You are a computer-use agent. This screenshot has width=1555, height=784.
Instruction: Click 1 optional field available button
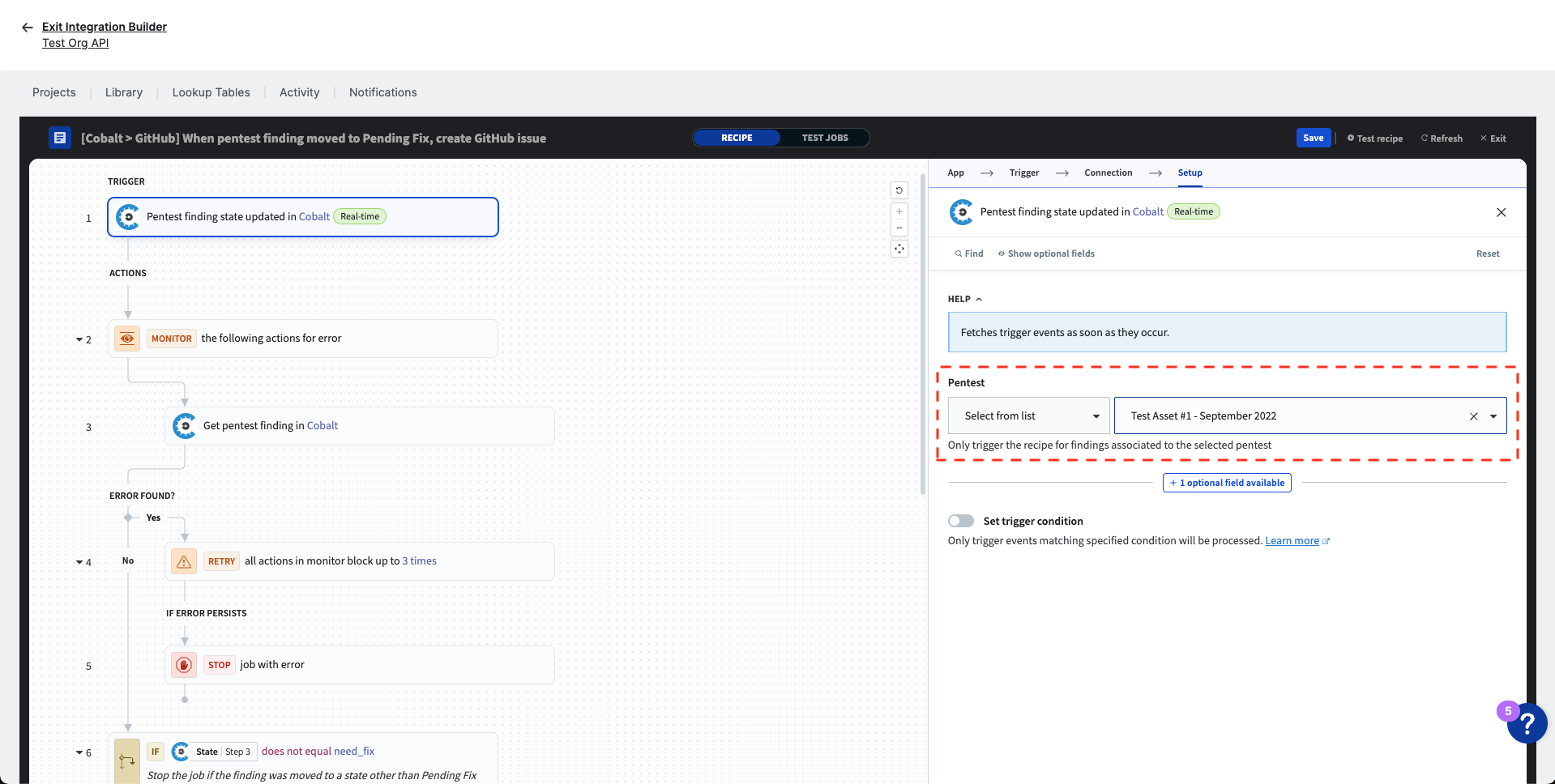click(1227, 483)
